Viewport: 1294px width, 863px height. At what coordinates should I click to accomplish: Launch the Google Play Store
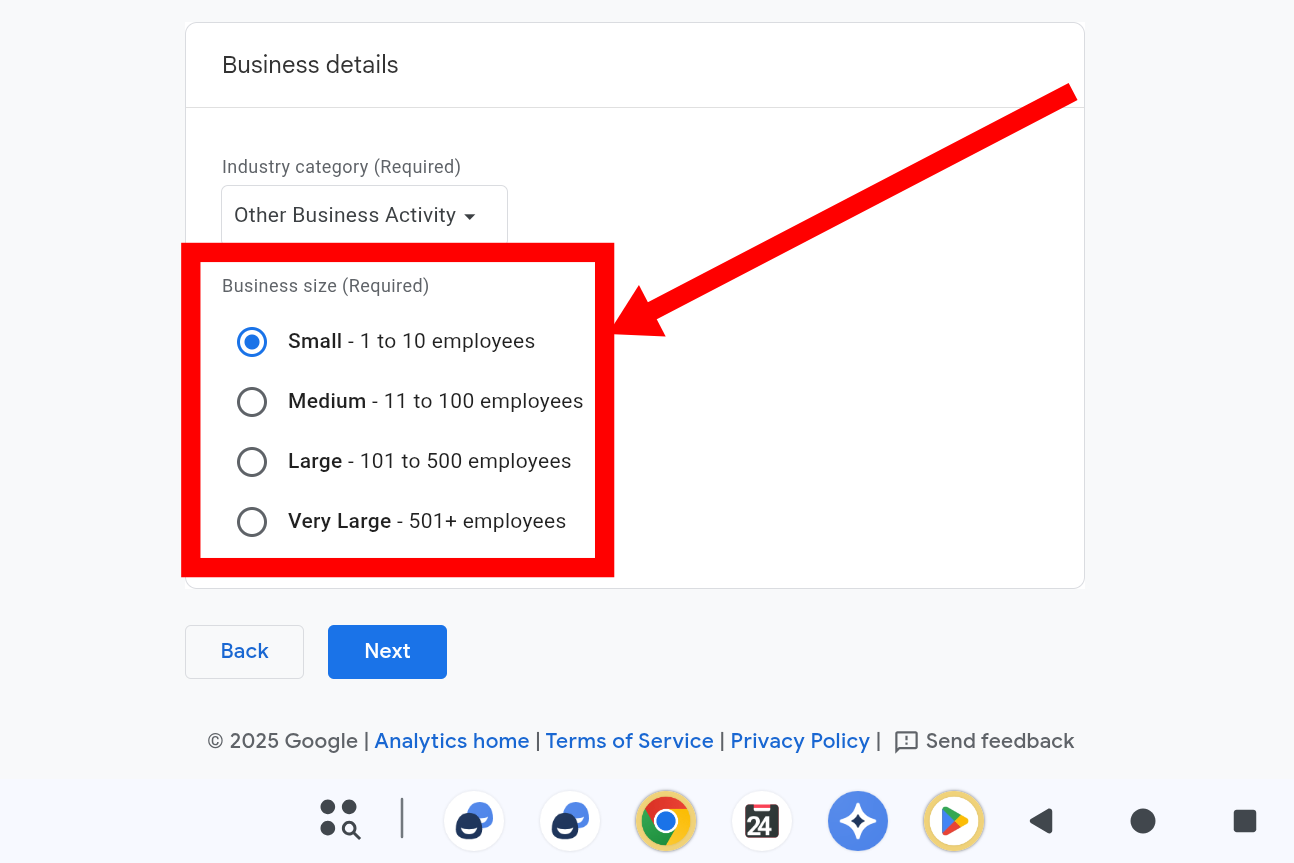pyautogui.click(x=953, y=821)
